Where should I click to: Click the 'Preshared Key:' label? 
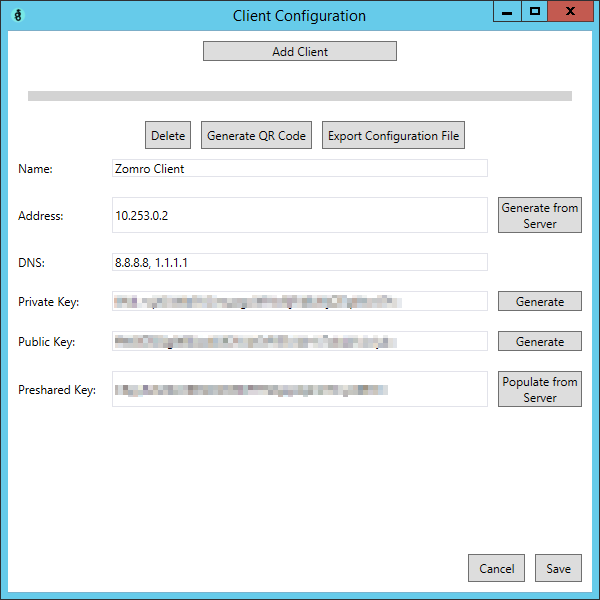point(57,390)
